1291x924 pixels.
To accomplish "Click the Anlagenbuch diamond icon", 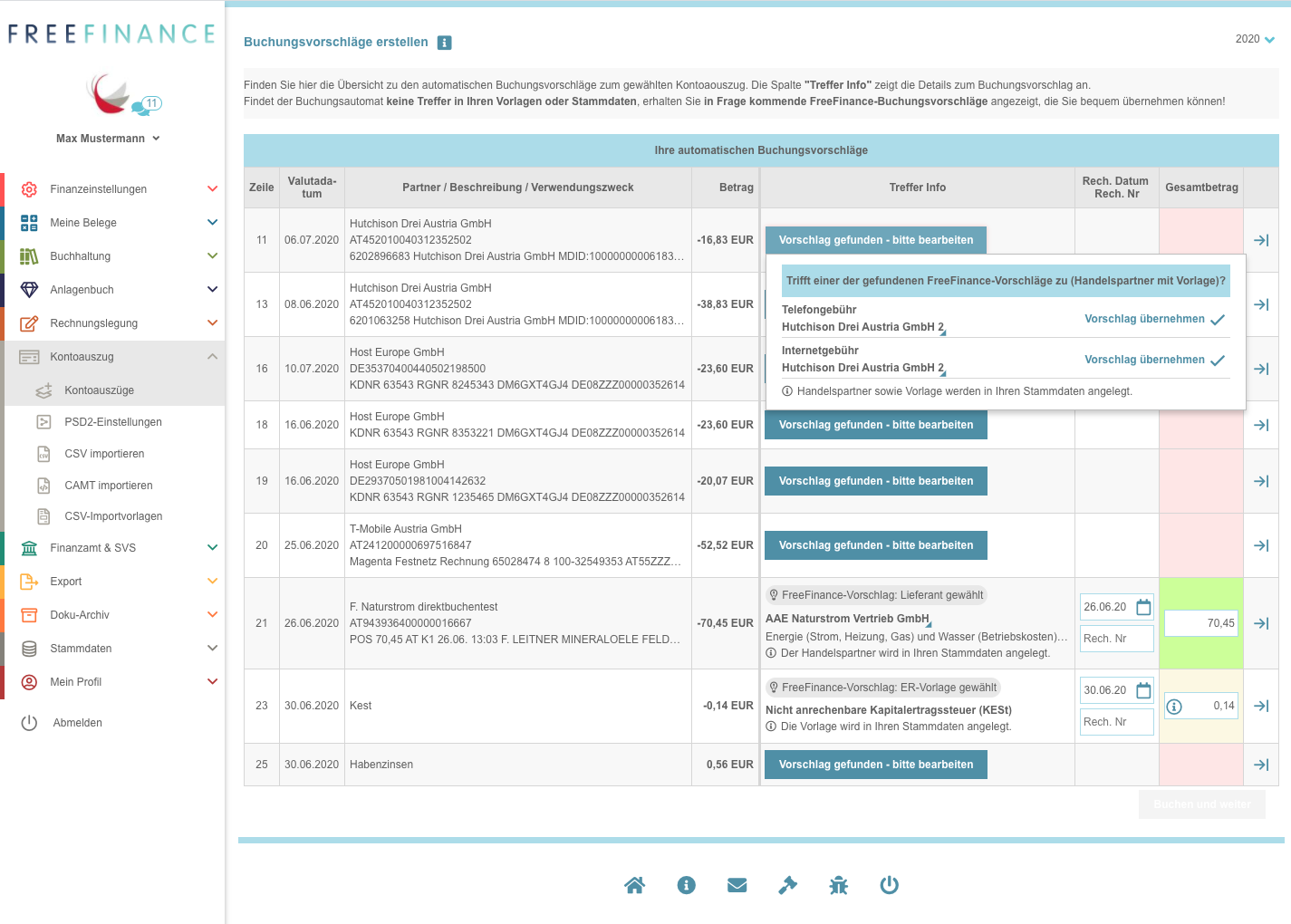I will coord(29,290).
